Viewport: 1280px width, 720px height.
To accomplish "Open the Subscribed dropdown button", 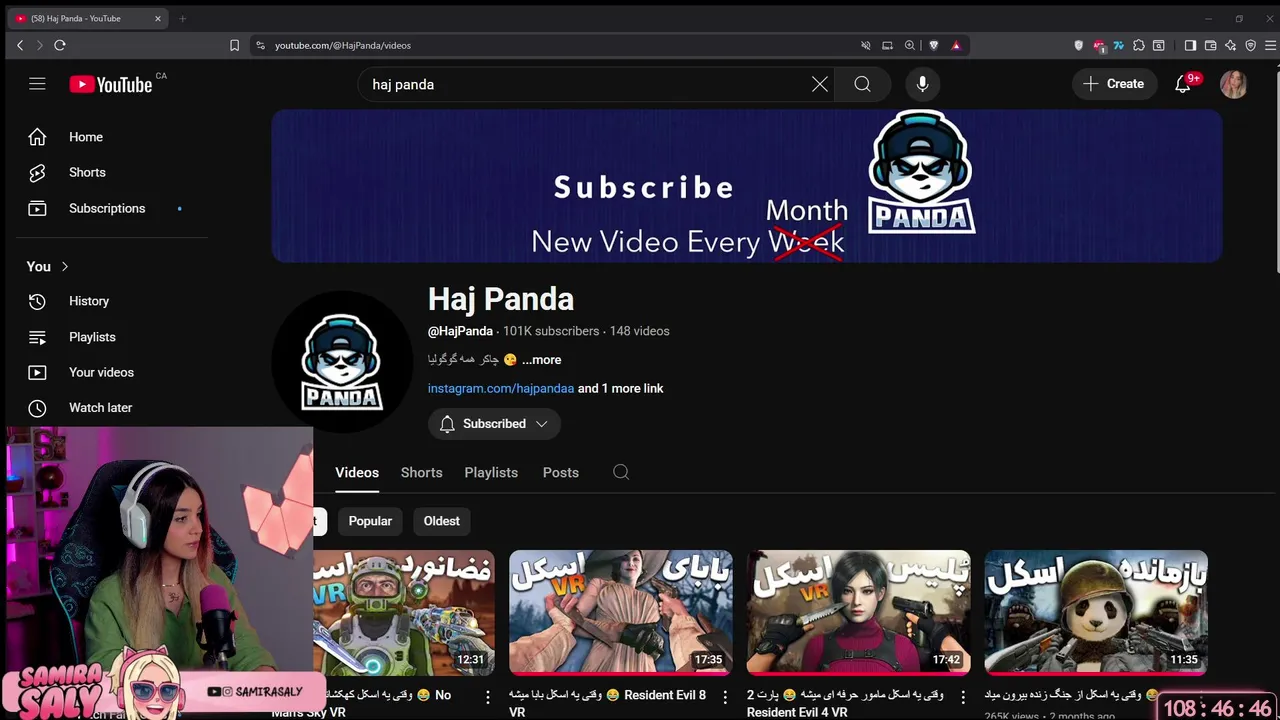I will [x=494, y=424].
